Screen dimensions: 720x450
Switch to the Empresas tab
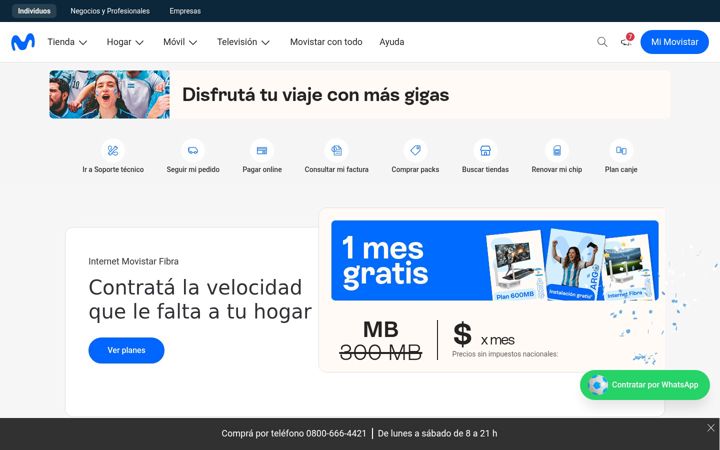pyautogui.click(x=185, y=11)
